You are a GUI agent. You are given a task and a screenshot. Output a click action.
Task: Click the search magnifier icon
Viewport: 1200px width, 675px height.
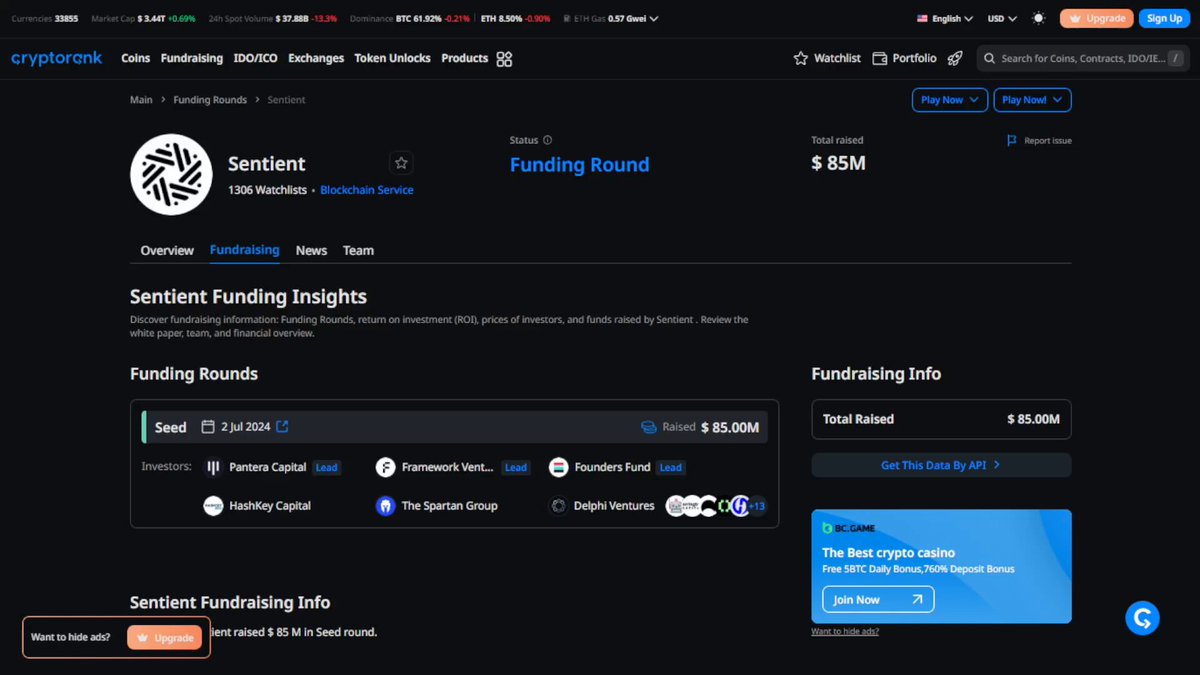989,59
